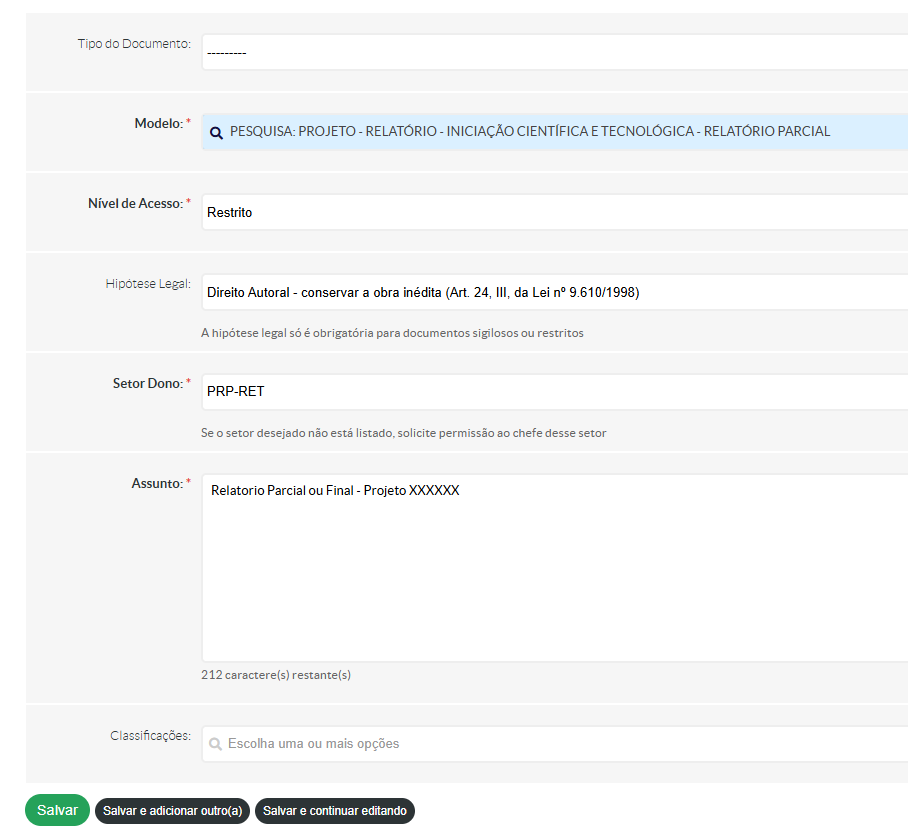The height and width of the screenshot is (838, 908).
Task: Click the 'Setor Dono:' label
Action: tap(147, 383)
